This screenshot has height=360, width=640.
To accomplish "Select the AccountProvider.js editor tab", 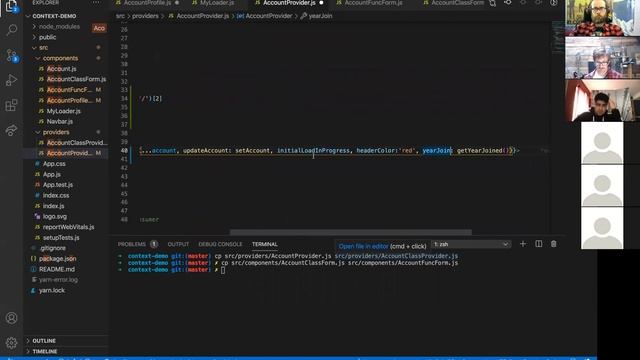I will click(289, 3).
